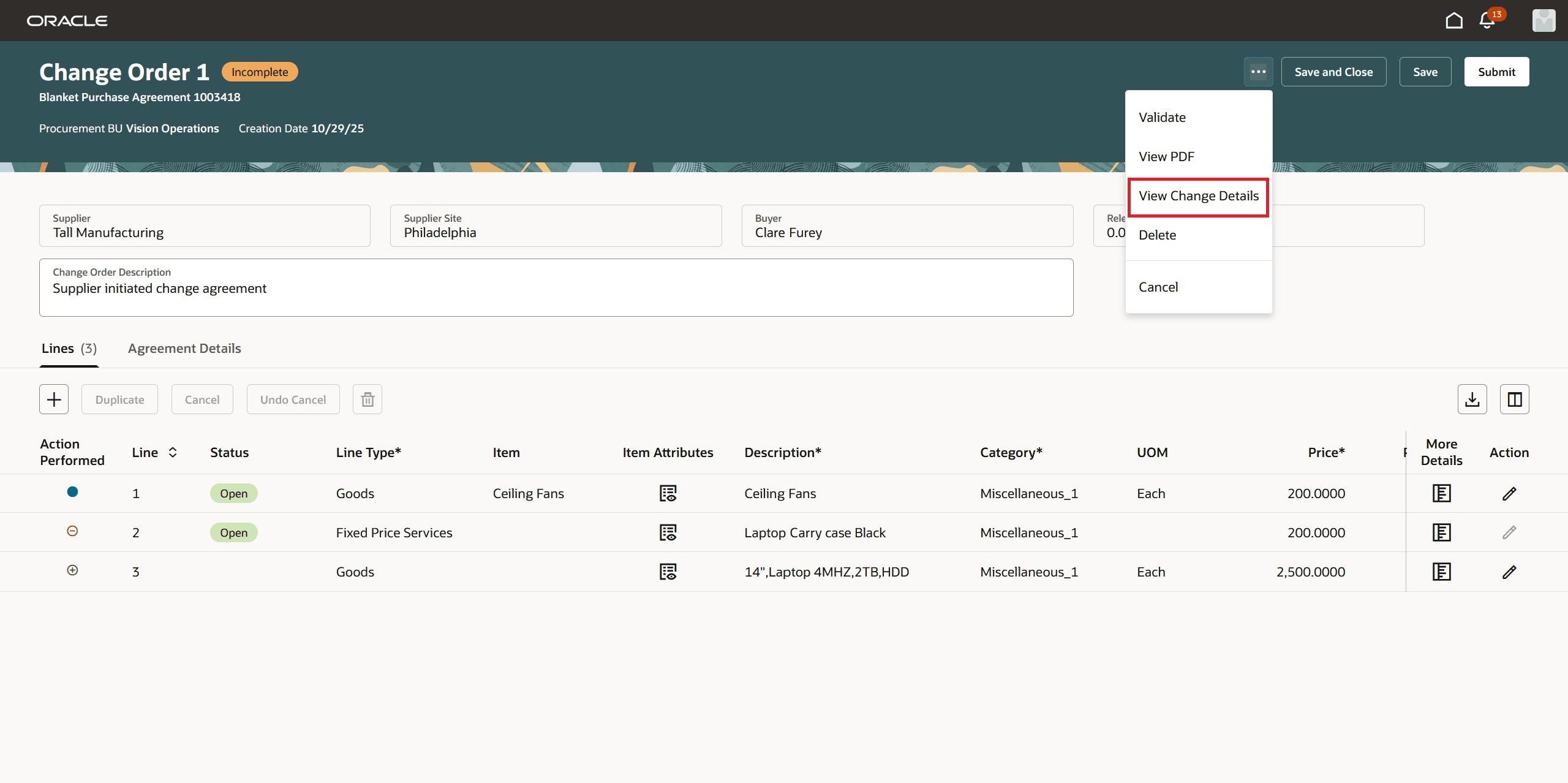Switch to the Agreement Details tab
Viewport: 1568px width, 783px height.
(x=184, y=348)
